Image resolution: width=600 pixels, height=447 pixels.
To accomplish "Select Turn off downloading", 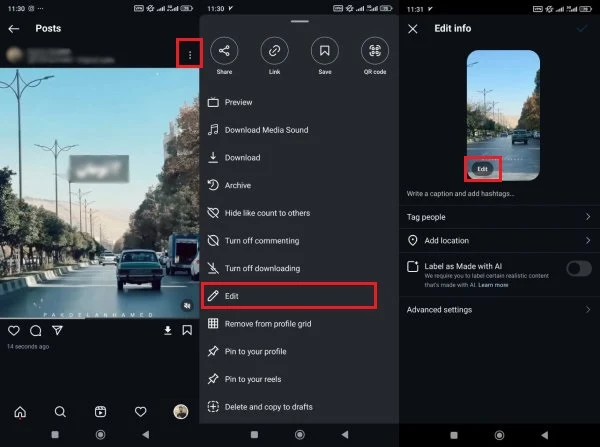I will tap(299, 268).
